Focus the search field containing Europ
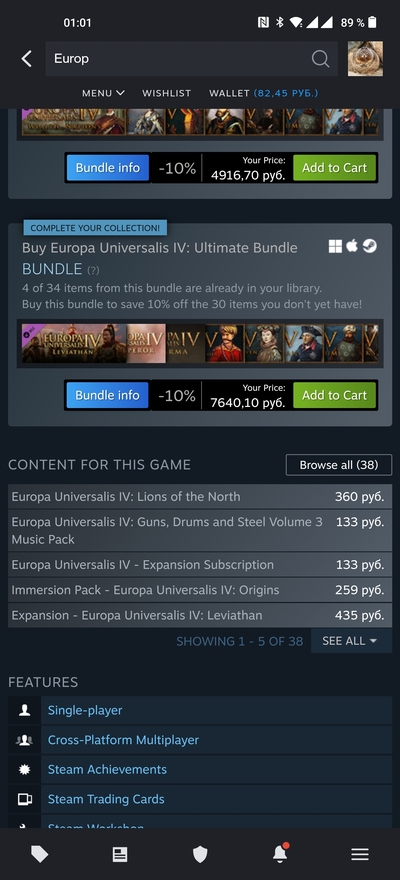The width and height of the screenshot is (400, 880). [180, 58]
